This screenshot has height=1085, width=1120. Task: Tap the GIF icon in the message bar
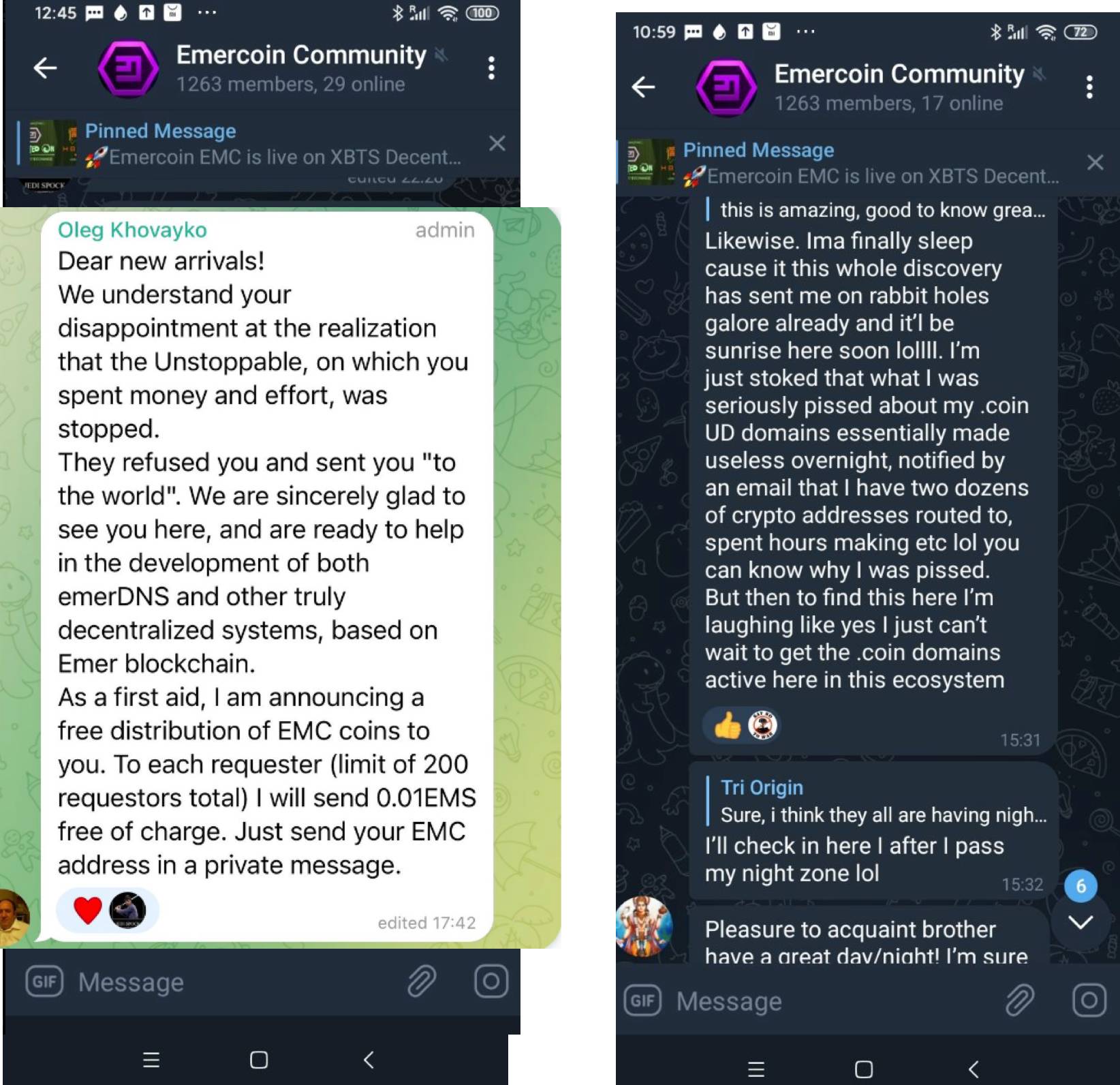coord(42,982)
